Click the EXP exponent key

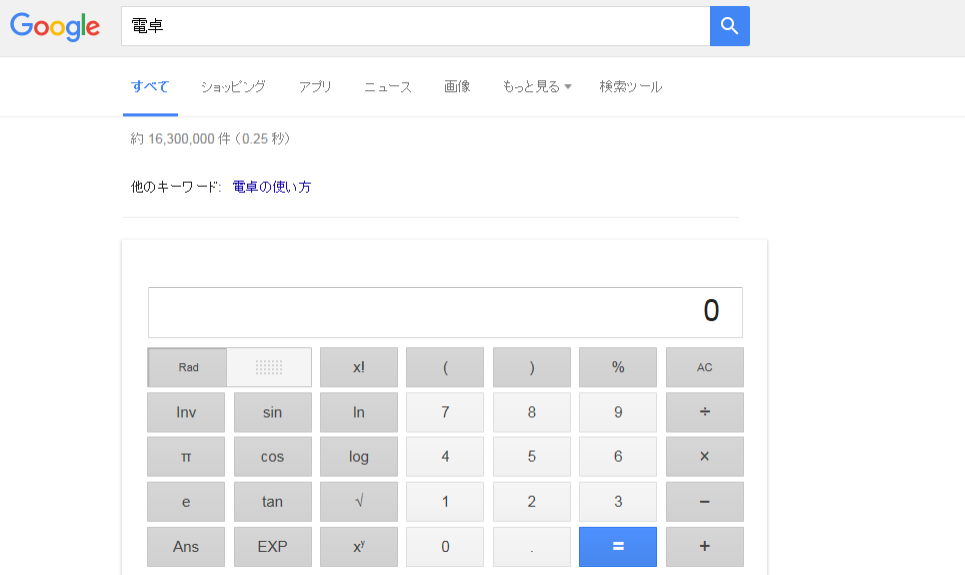273,547
